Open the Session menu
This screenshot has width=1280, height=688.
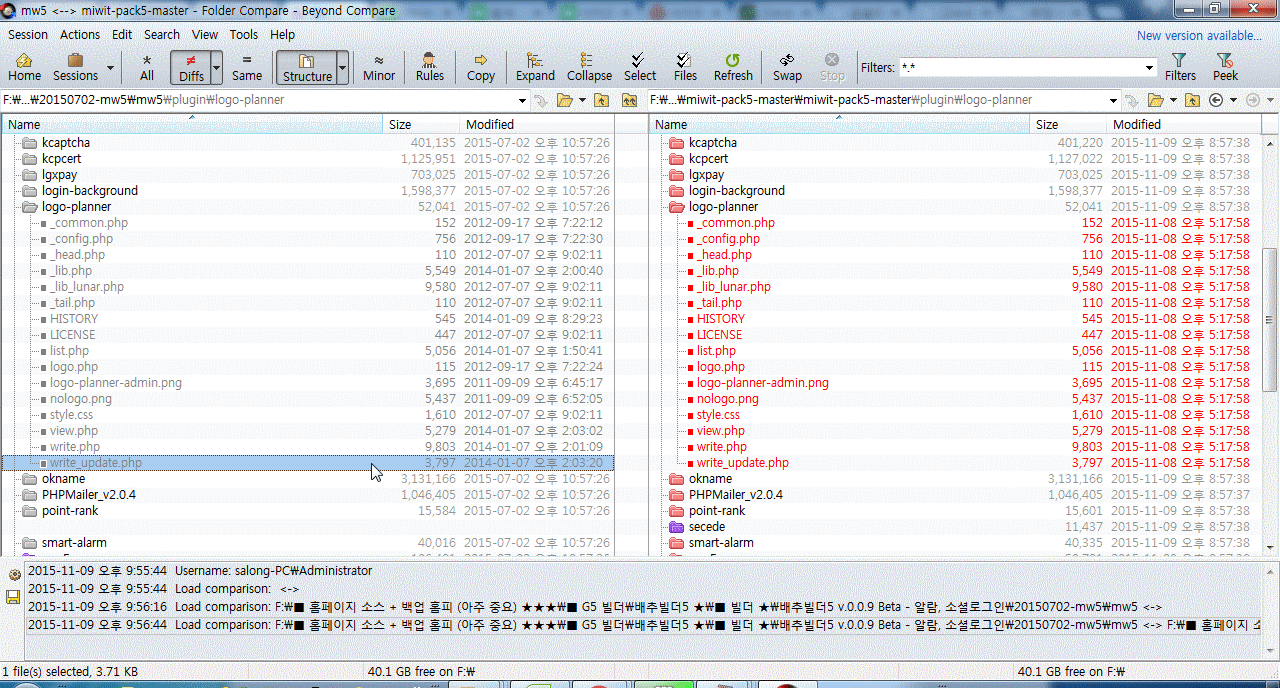(28, 34)
